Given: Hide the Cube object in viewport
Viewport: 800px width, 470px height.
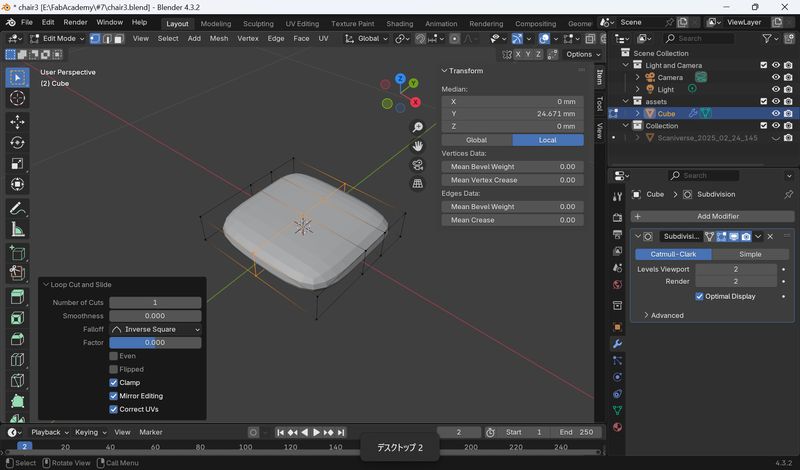Looking at the screenshot, I should pos(776,114).
